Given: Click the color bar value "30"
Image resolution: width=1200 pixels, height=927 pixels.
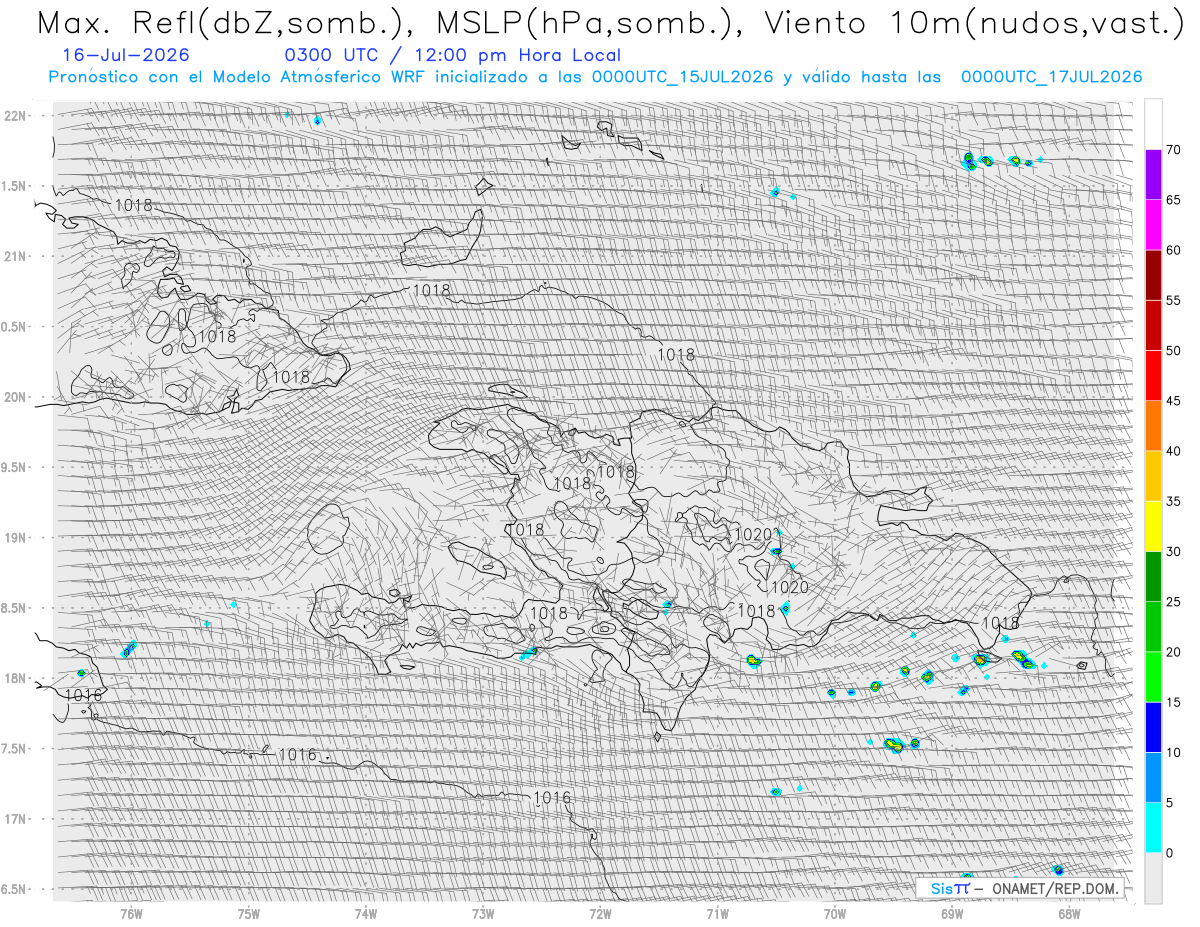Looking at the screenshot, I should [1173, 551].
